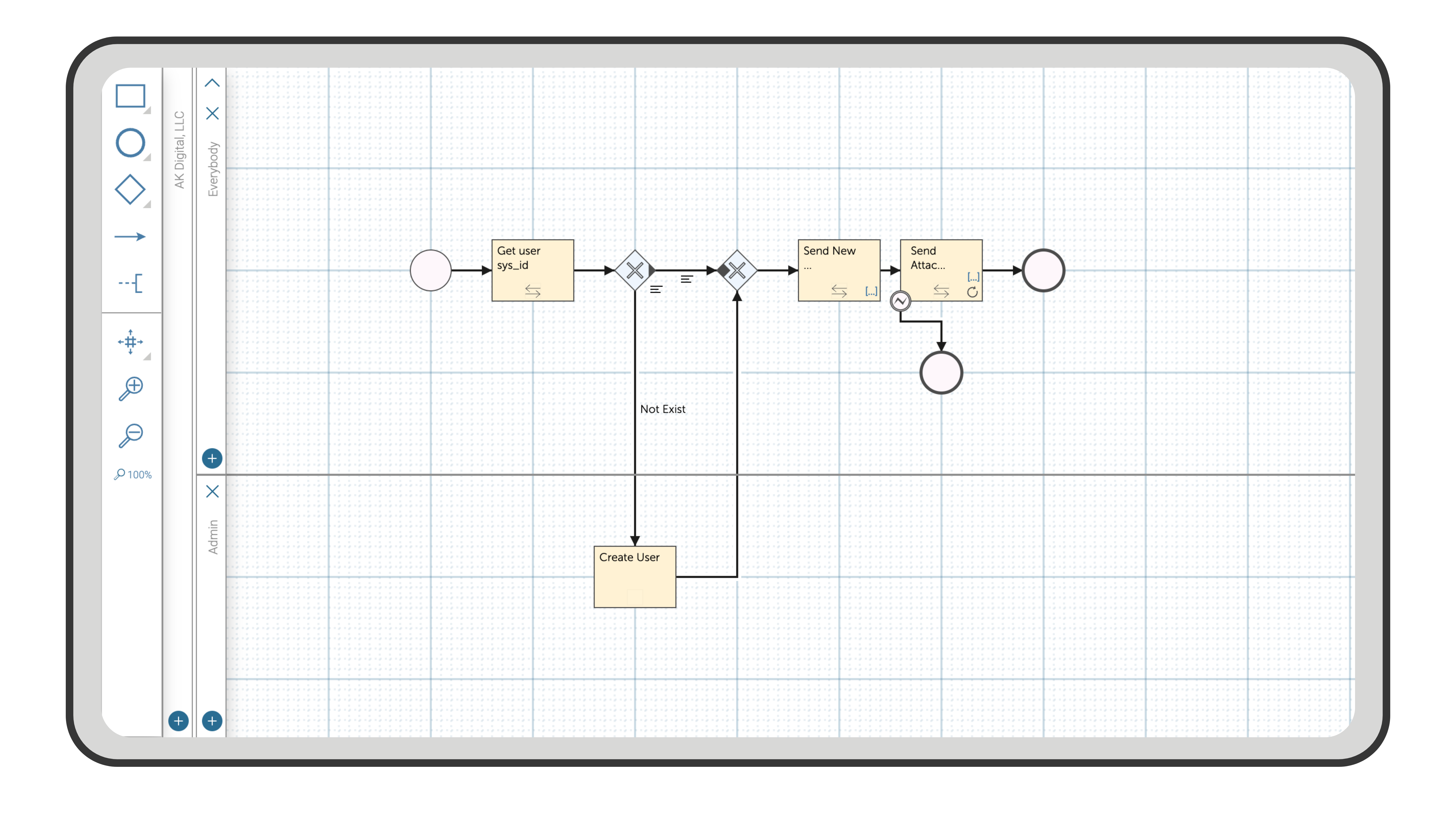The image size is (1456, 819).
Task: Select the rectangle task shape tool
Action: click(130, 96)
